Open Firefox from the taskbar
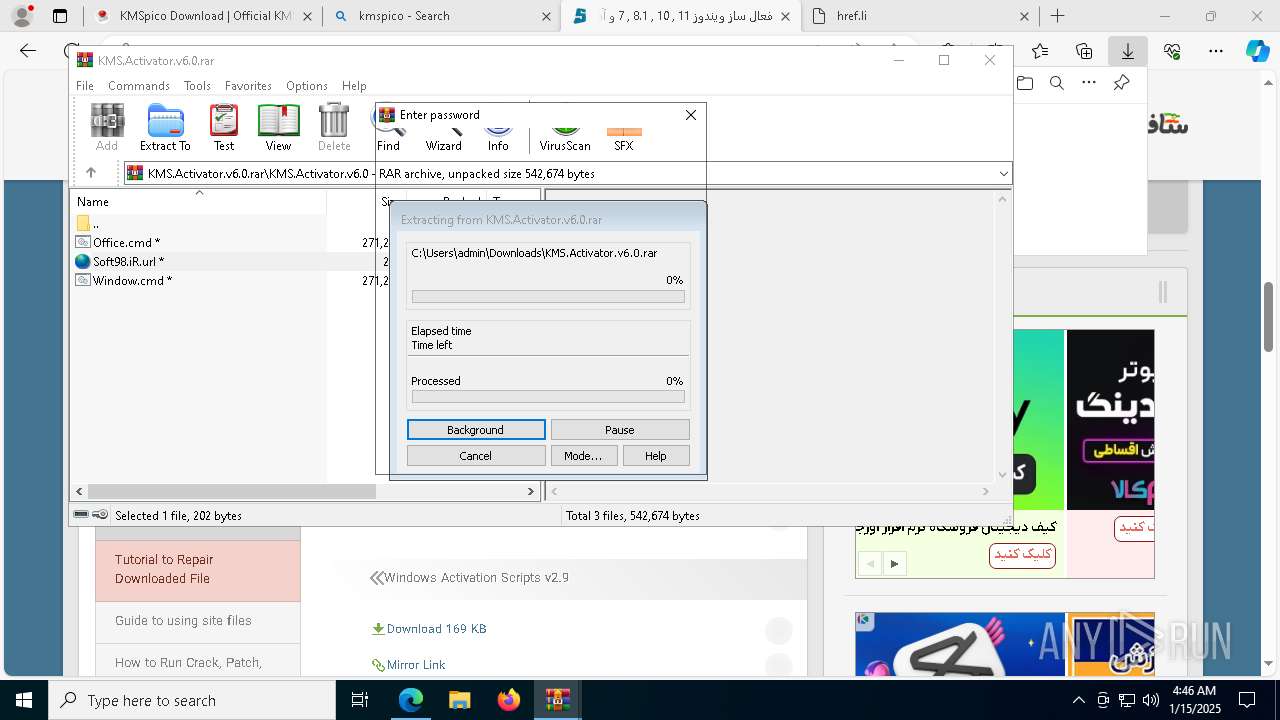Image resolution: width=1280 pixels, height=720 pixels. point(509,700)
